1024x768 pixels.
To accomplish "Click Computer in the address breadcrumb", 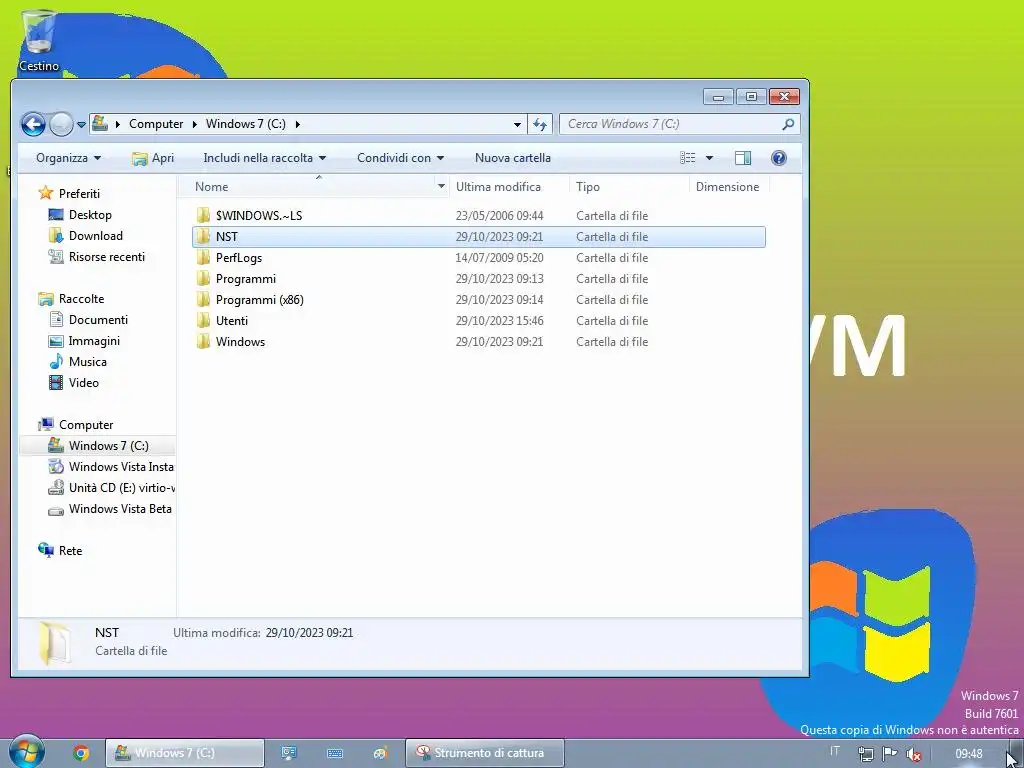I will tap(156, 123).
